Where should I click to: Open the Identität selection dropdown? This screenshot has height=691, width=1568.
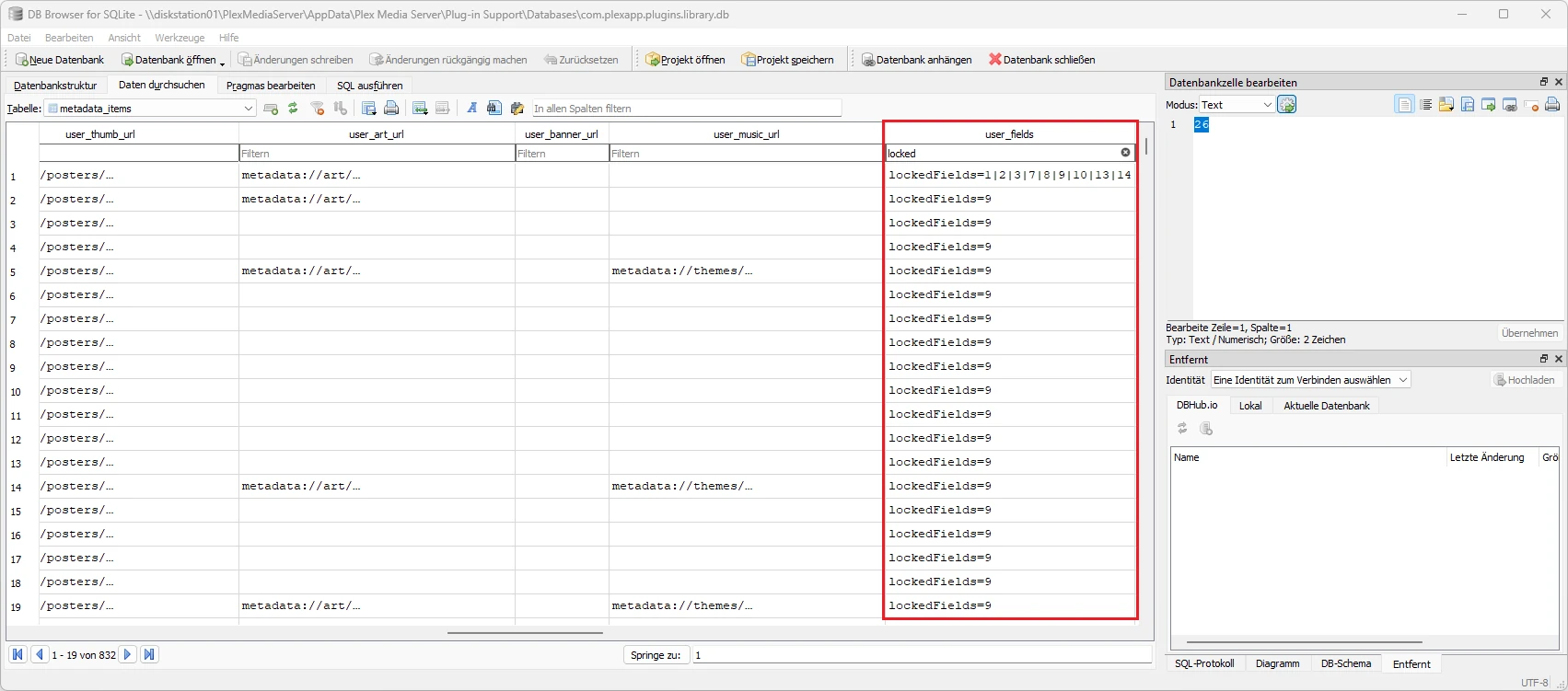(1309, 380)
